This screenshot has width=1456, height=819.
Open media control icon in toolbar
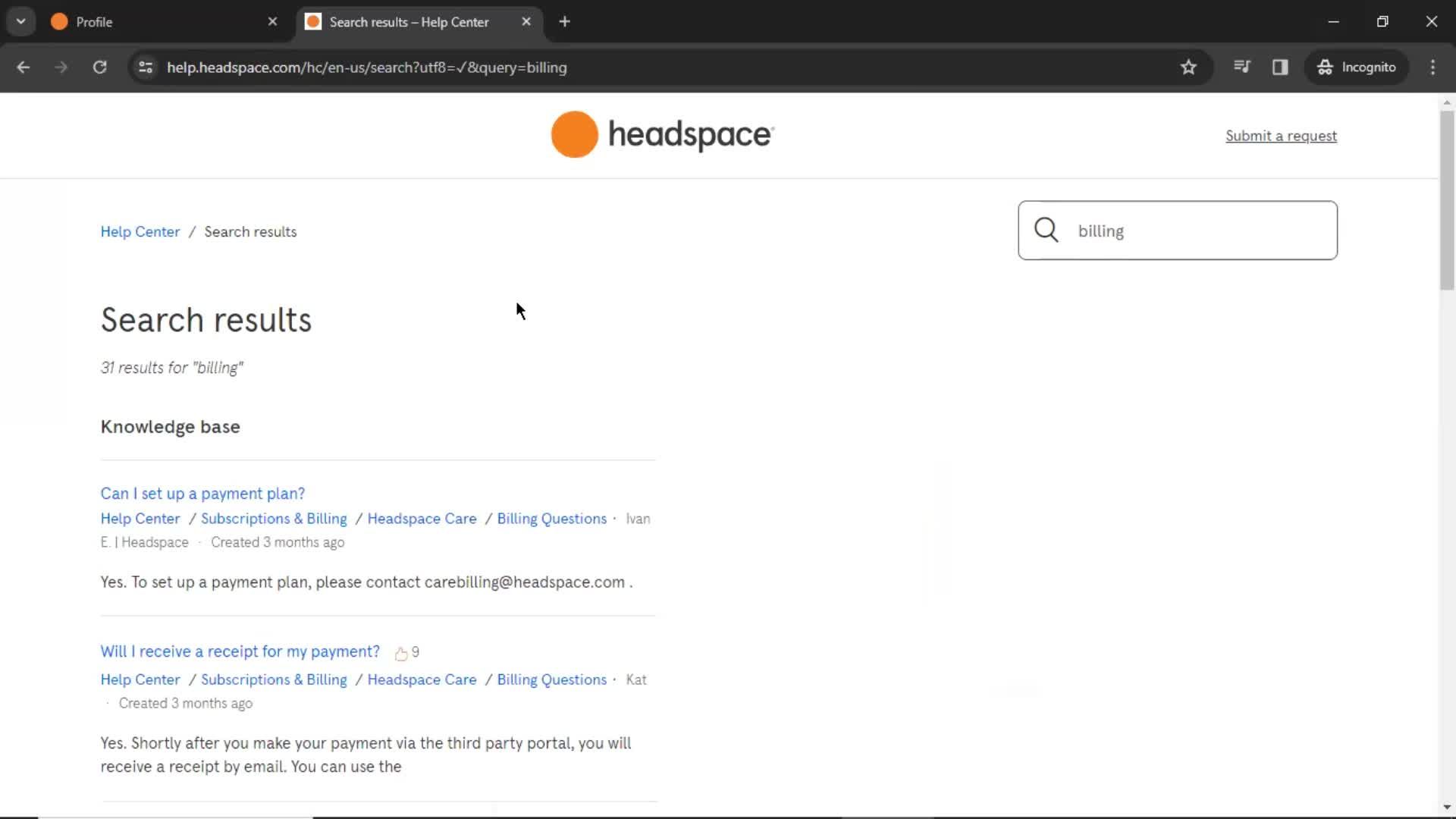click(1241, 67)
